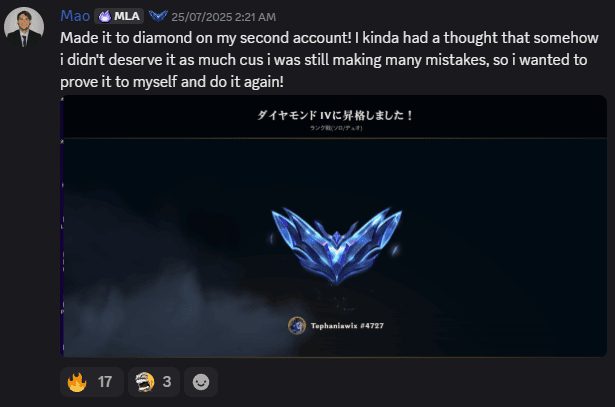Click the fire reaction count 17
Viewport: 615px width, 407px height.
105,382
